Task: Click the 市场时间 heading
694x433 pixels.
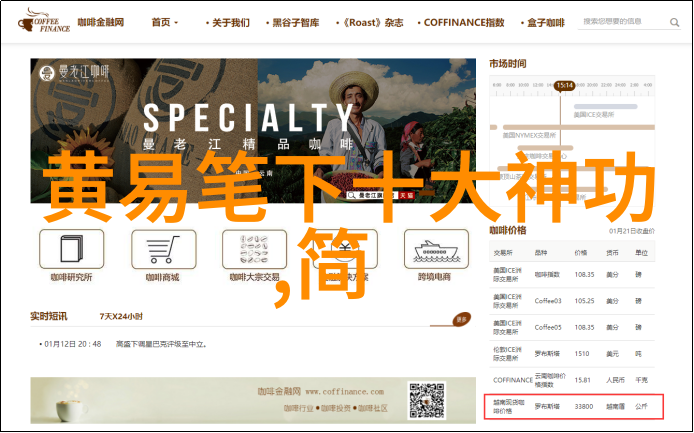Action: (508, 64)
